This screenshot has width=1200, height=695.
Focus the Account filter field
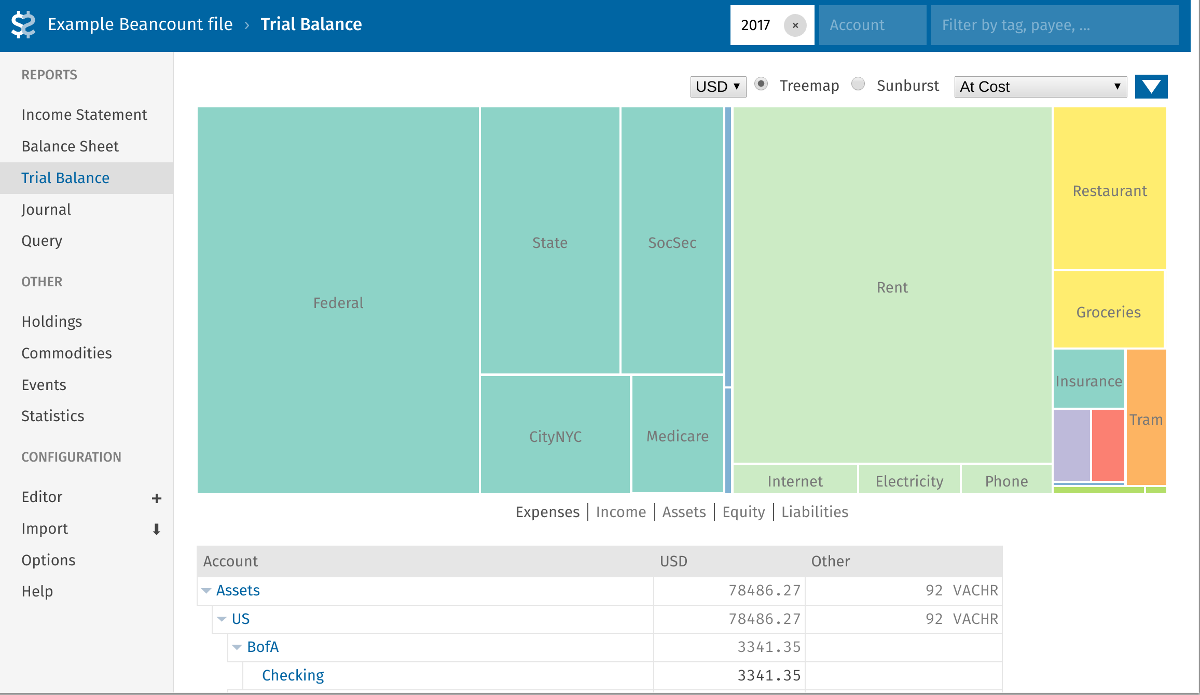[x=872, y=26]
